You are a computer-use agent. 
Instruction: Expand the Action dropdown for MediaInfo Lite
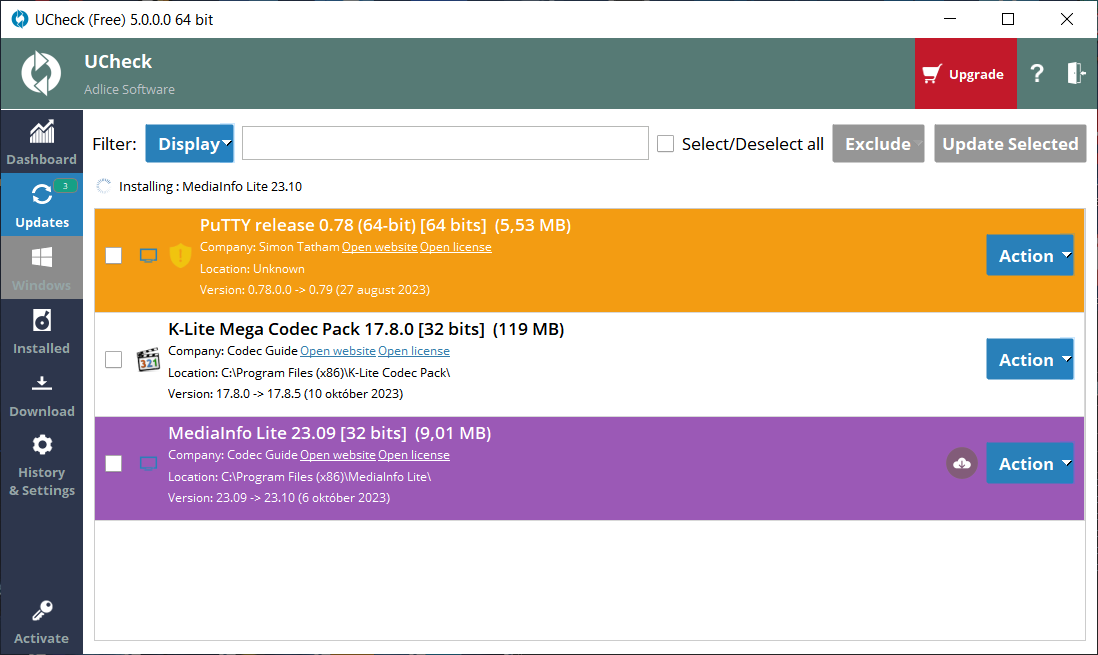coord(1029,464)
